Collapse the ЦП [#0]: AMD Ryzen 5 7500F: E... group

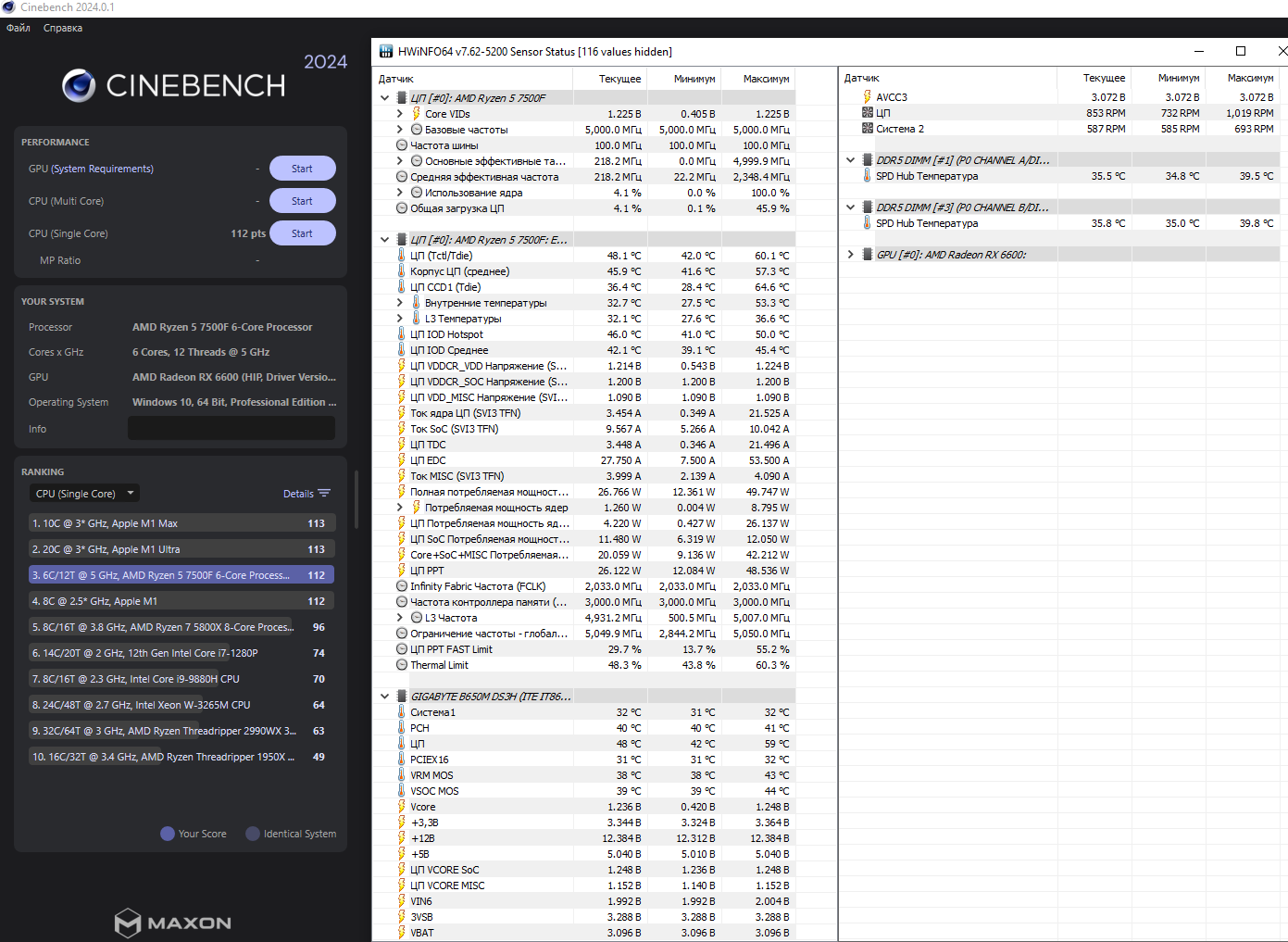(x=384, y=239)
